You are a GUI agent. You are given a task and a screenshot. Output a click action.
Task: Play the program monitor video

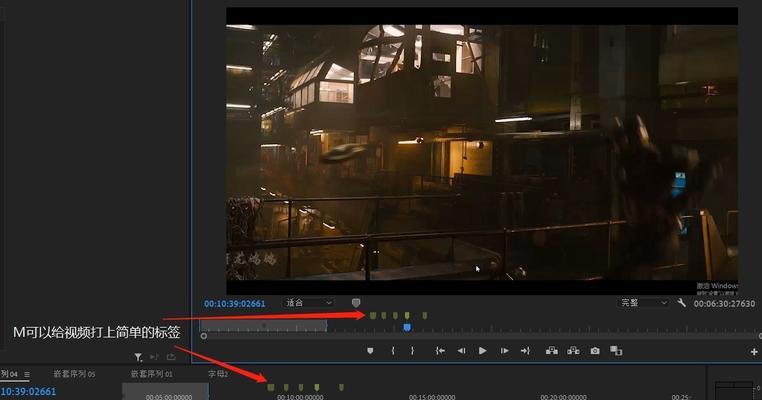482,350
